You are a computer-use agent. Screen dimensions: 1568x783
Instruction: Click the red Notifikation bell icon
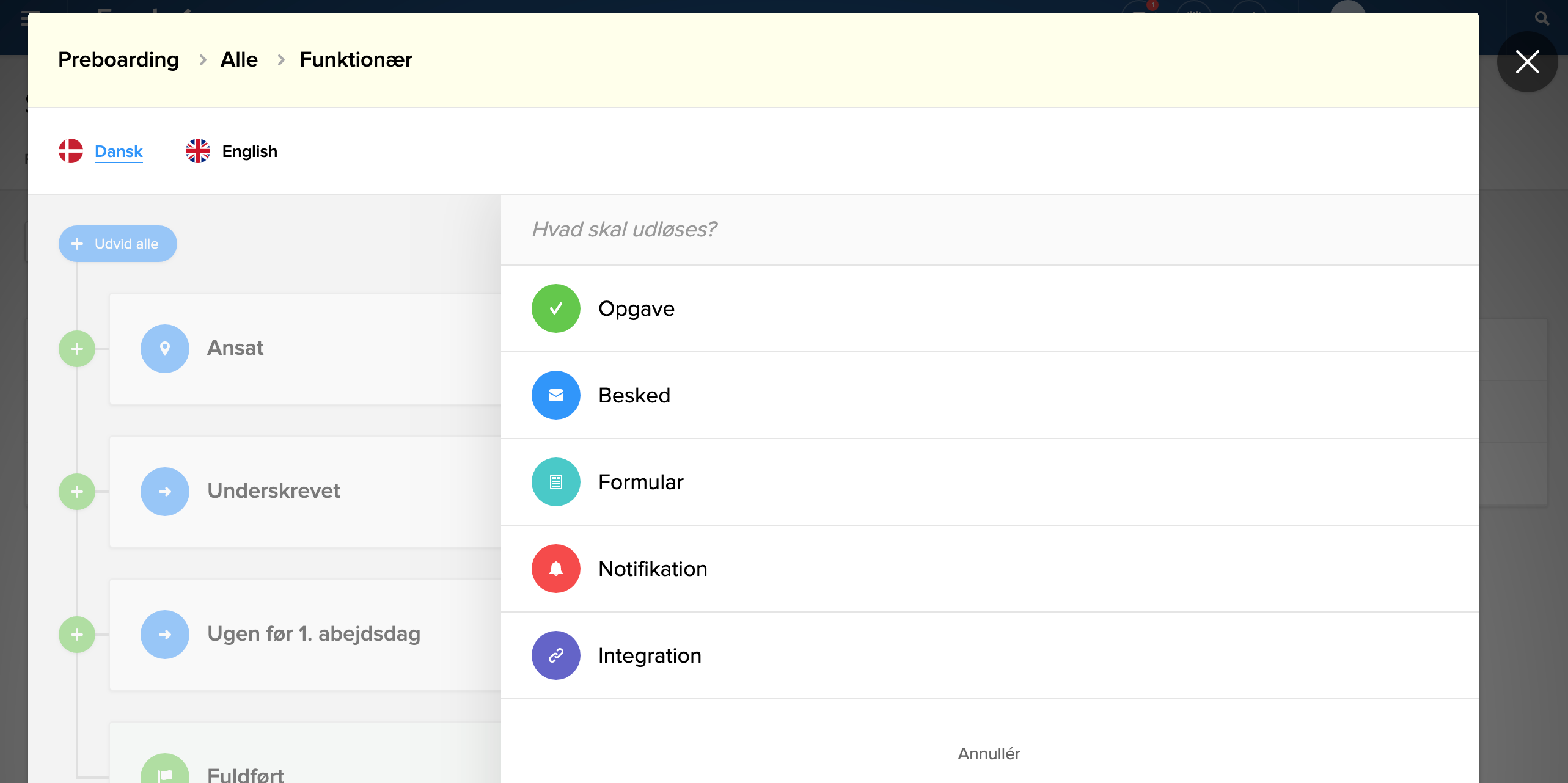click(555, 569)
